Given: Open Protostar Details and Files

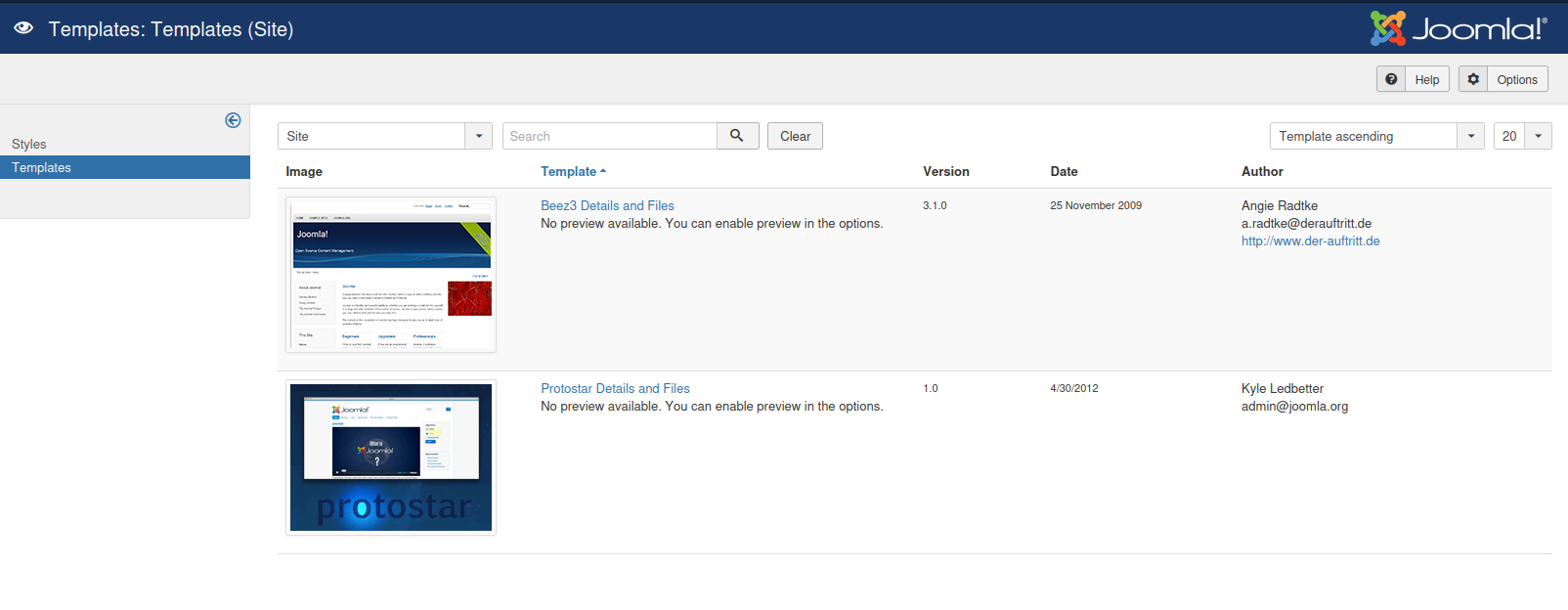Looking at the screenshot, I should coord(615,388).
